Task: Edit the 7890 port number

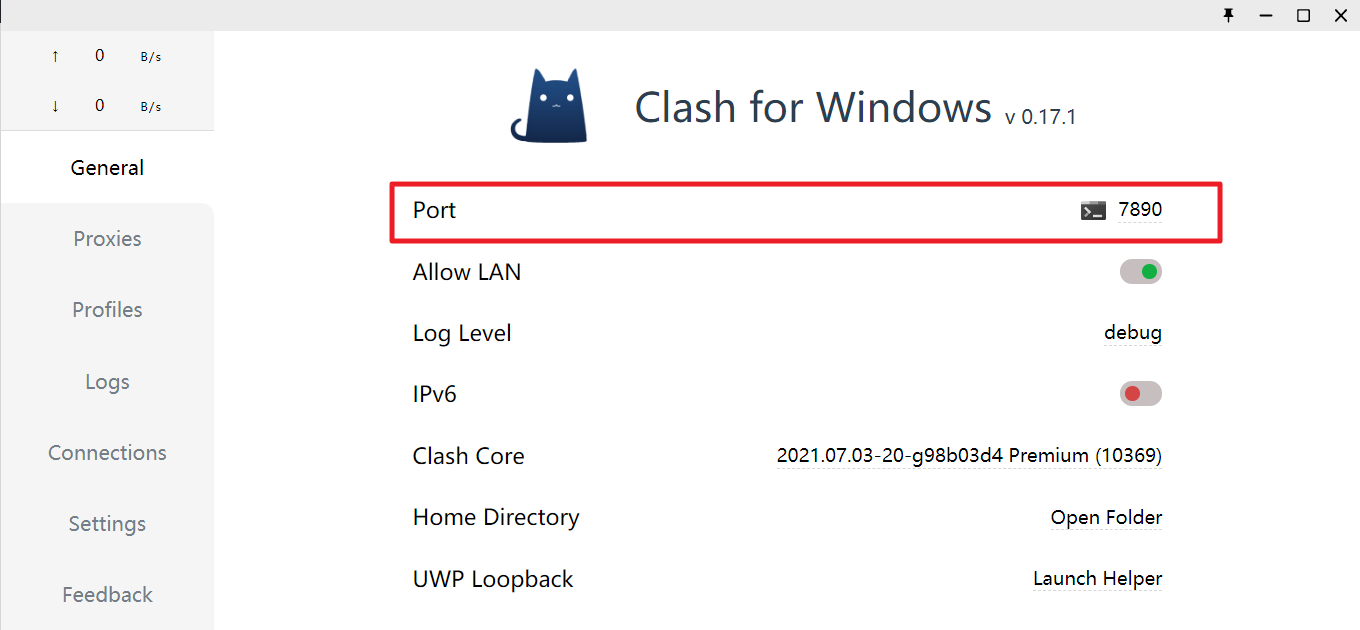Action: 1140,210
